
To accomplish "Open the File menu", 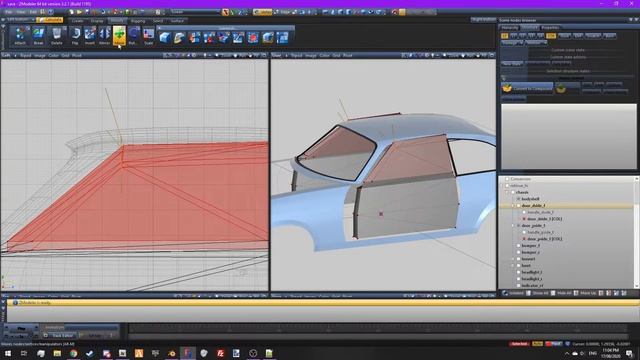I will (x=9, y=12).
